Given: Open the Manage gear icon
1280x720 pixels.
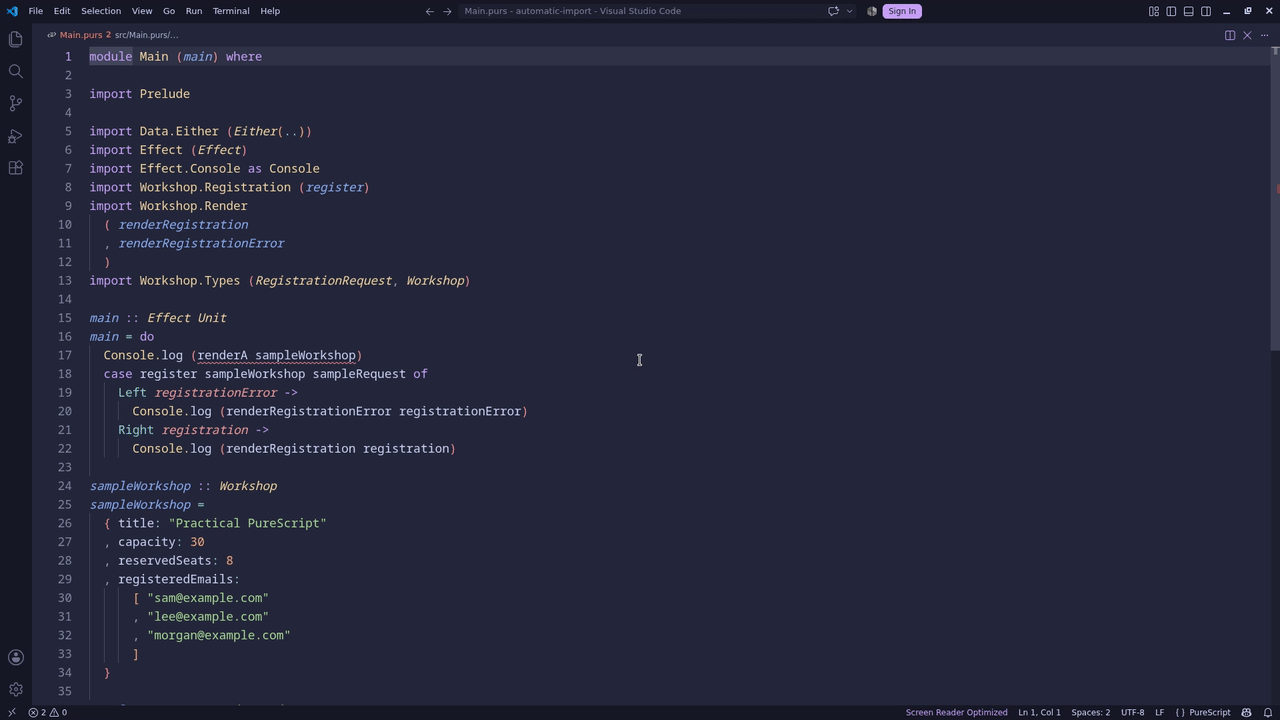Looking at the screenshot, I should coord(15,689).
